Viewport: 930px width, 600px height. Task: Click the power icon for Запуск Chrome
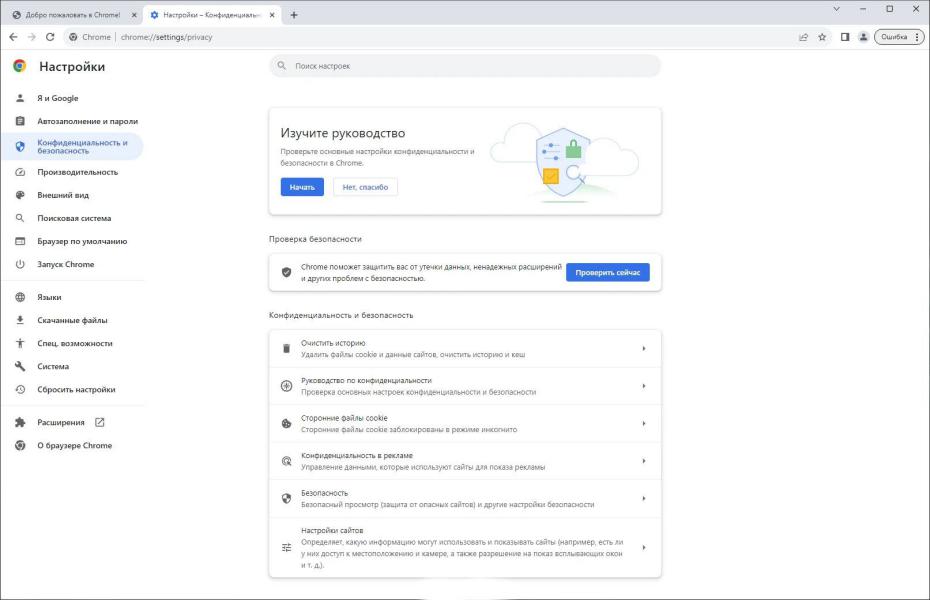tap(20, 264)
